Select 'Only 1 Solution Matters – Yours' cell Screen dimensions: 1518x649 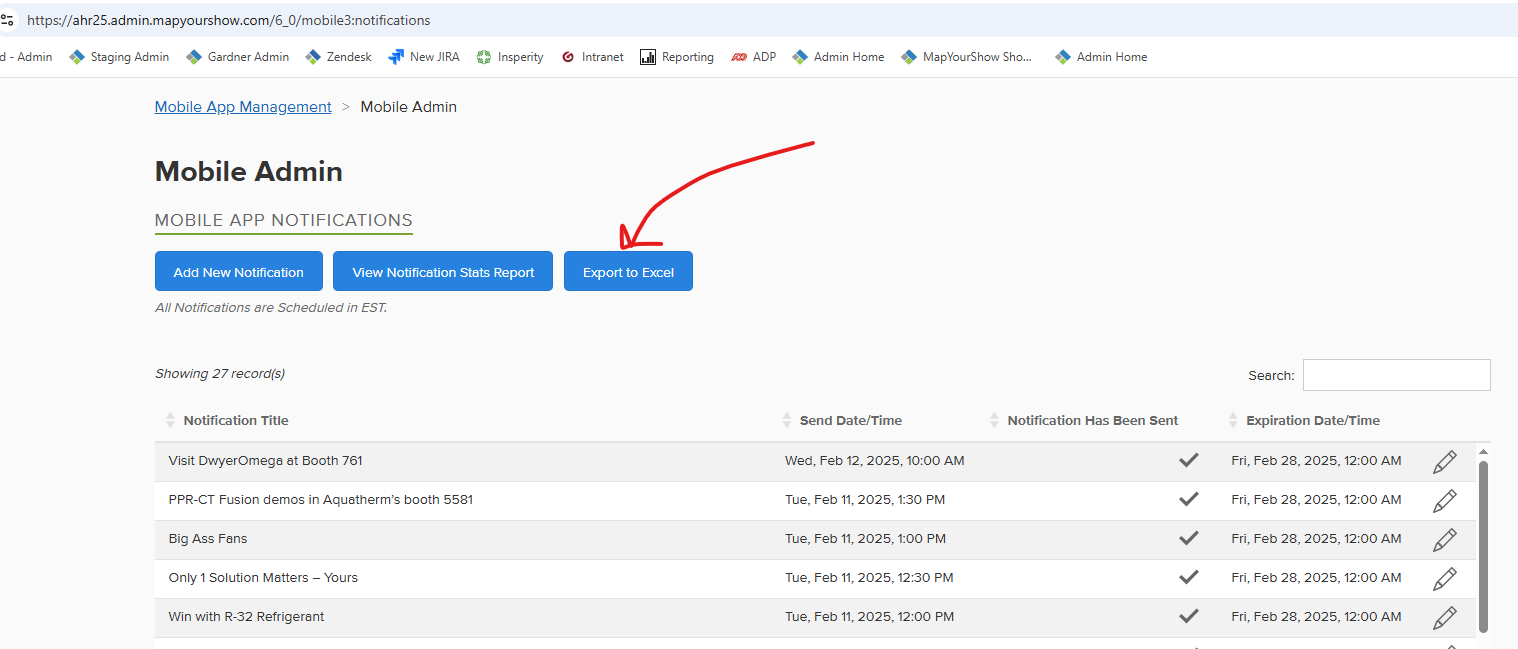click(263, 578)
